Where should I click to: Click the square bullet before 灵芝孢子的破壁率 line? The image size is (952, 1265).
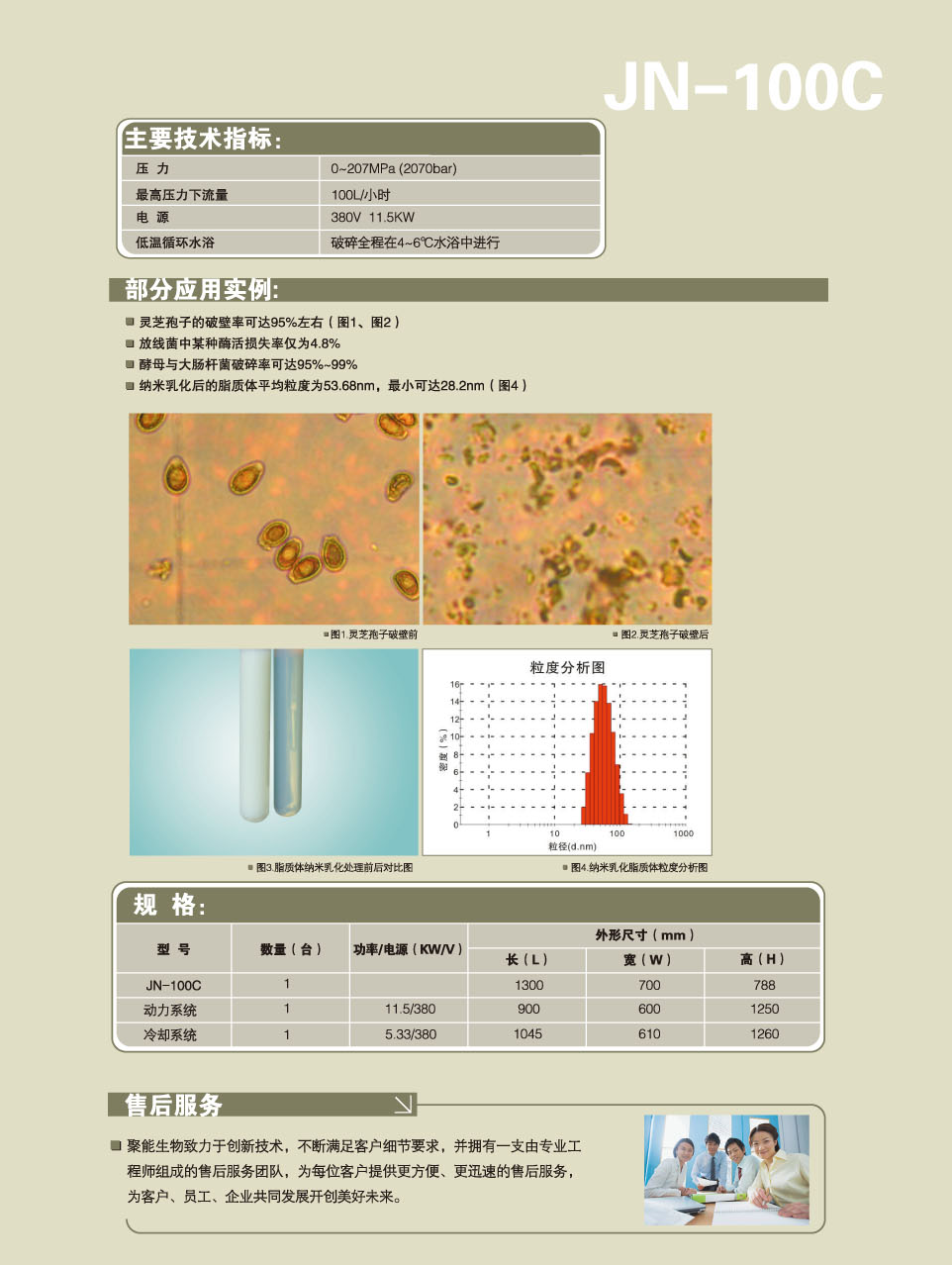click(x=130, y=322)
